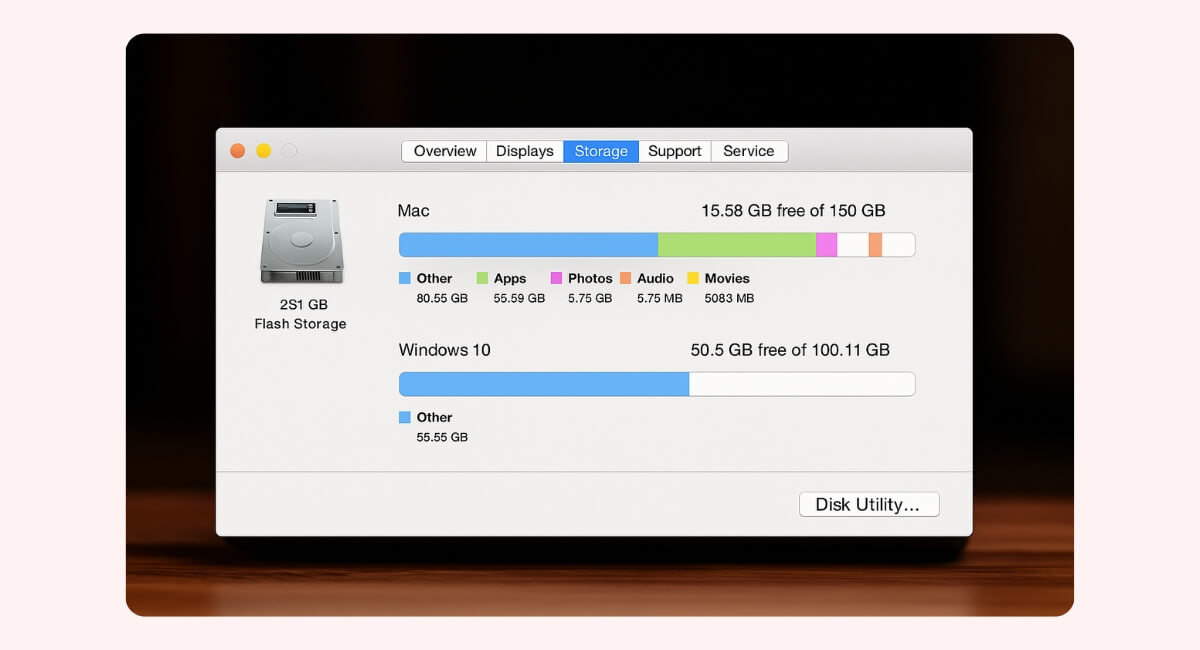The image size is (1200, 650).
Task: Click the "Other" label under Windows 10
Action: tap(434, 417)
